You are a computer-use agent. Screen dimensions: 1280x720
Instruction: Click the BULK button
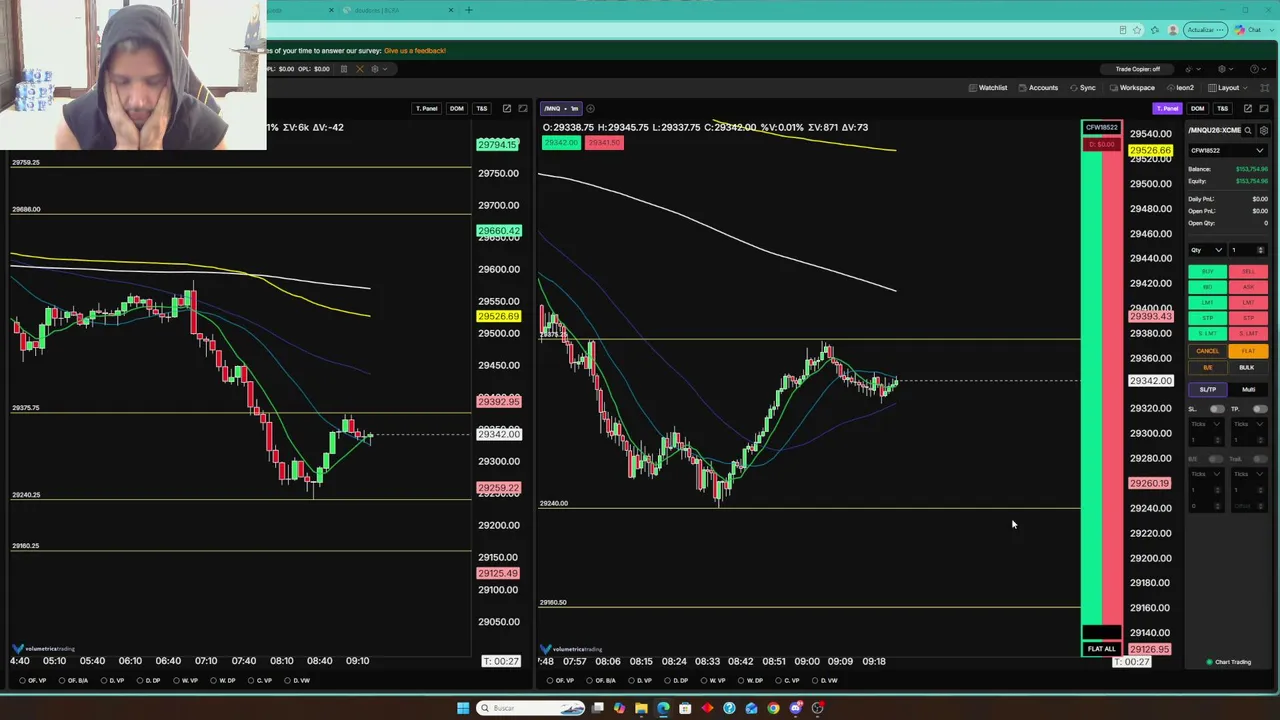1248,367
